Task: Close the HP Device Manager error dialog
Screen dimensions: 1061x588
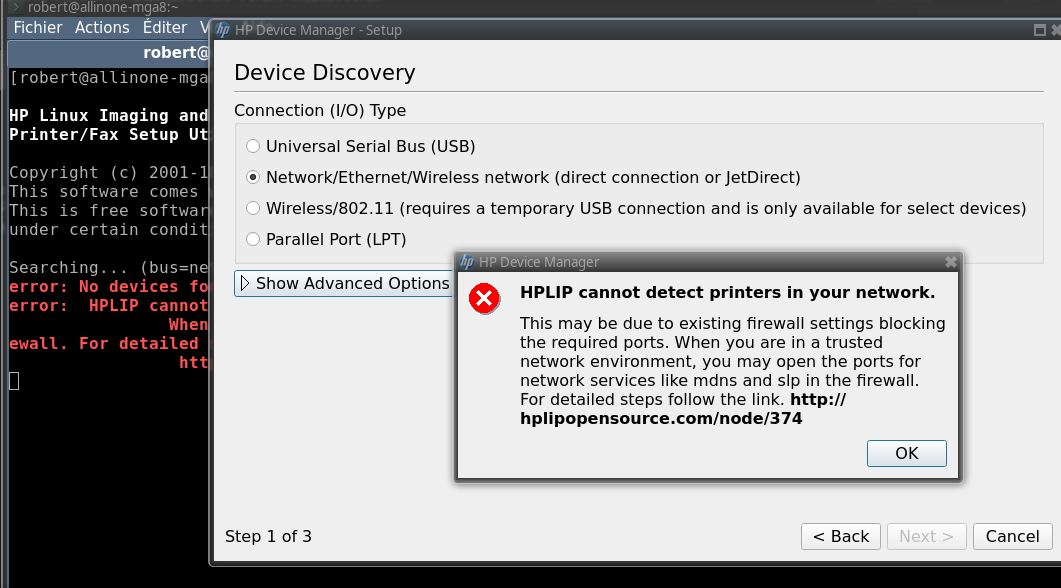Action: coord(951,262)
